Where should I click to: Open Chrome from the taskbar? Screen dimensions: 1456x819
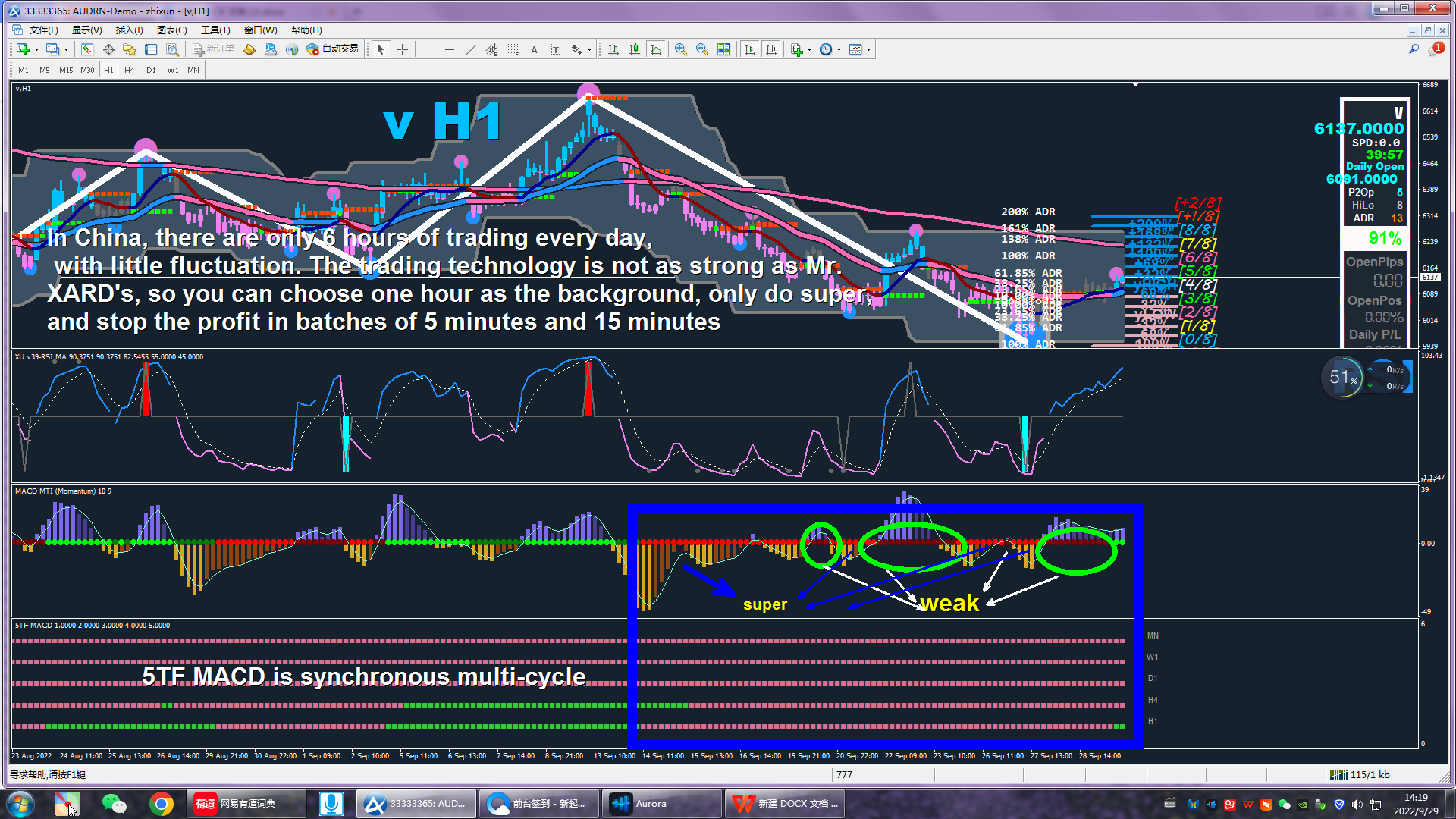click(x=161, y=804)
